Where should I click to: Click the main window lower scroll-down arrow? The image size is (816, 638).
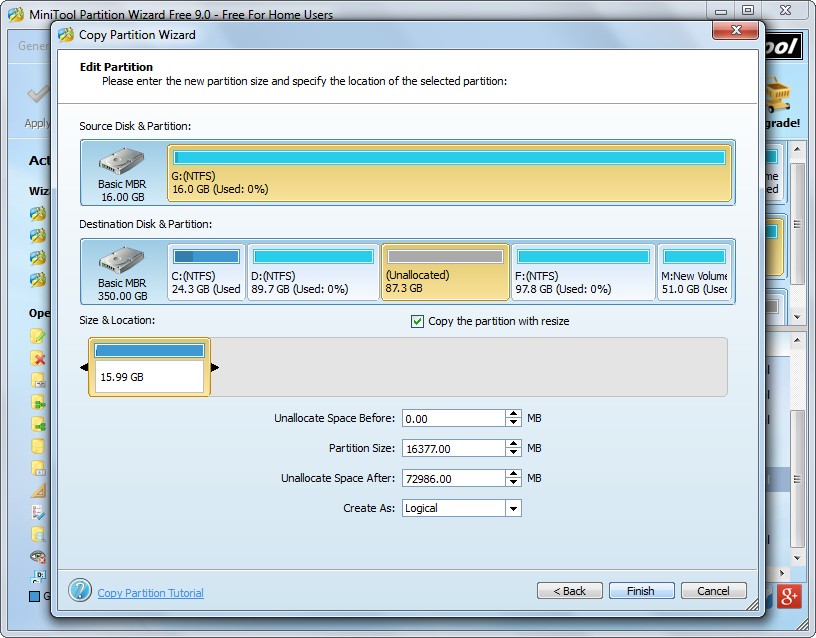797,558
